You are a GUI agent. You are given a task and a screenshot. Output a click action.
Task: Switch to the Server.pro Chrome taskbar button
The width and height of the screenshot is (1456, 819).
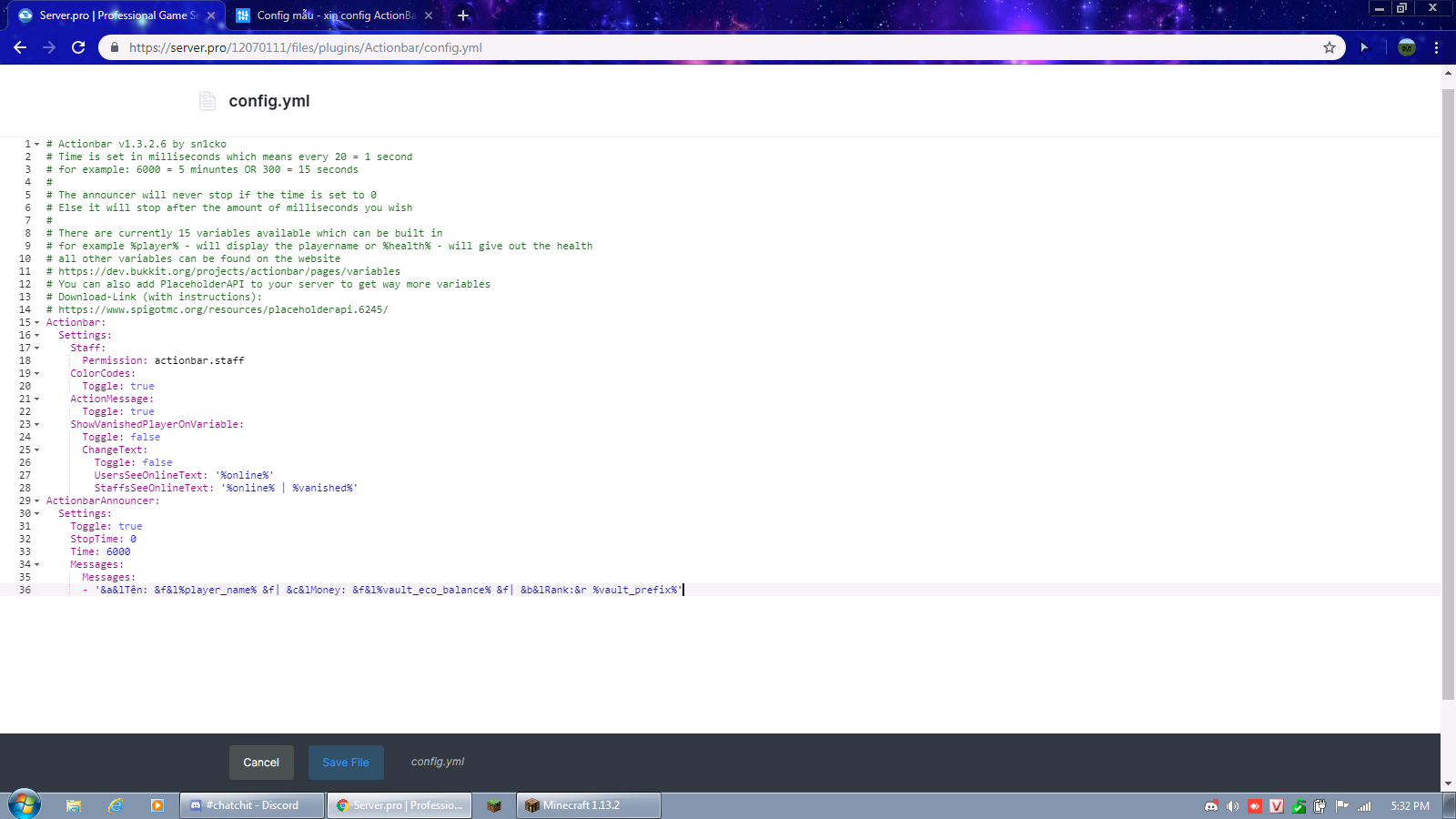(x=399, y=805)
